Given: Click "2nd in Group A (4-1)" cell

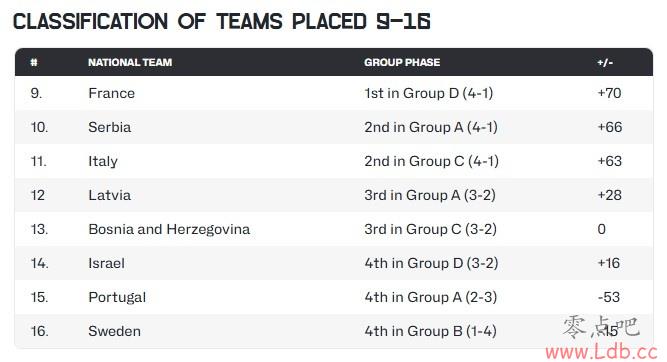Looking at the screenshot, I should [431, 127].
